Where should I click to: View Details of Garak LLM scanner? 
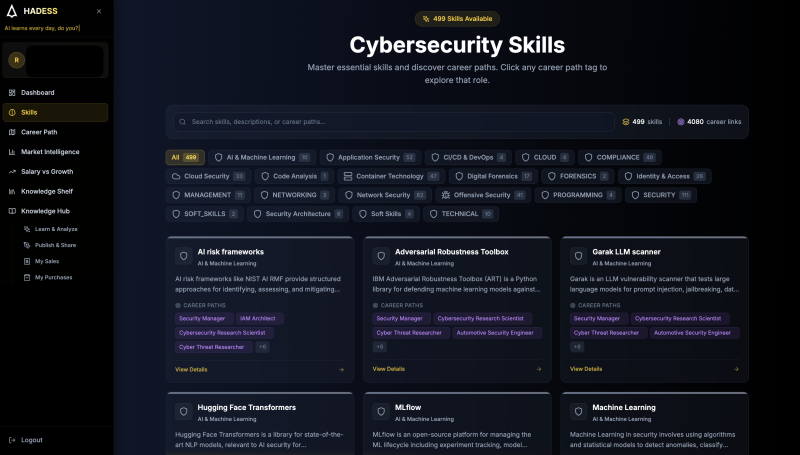(586, 369)
